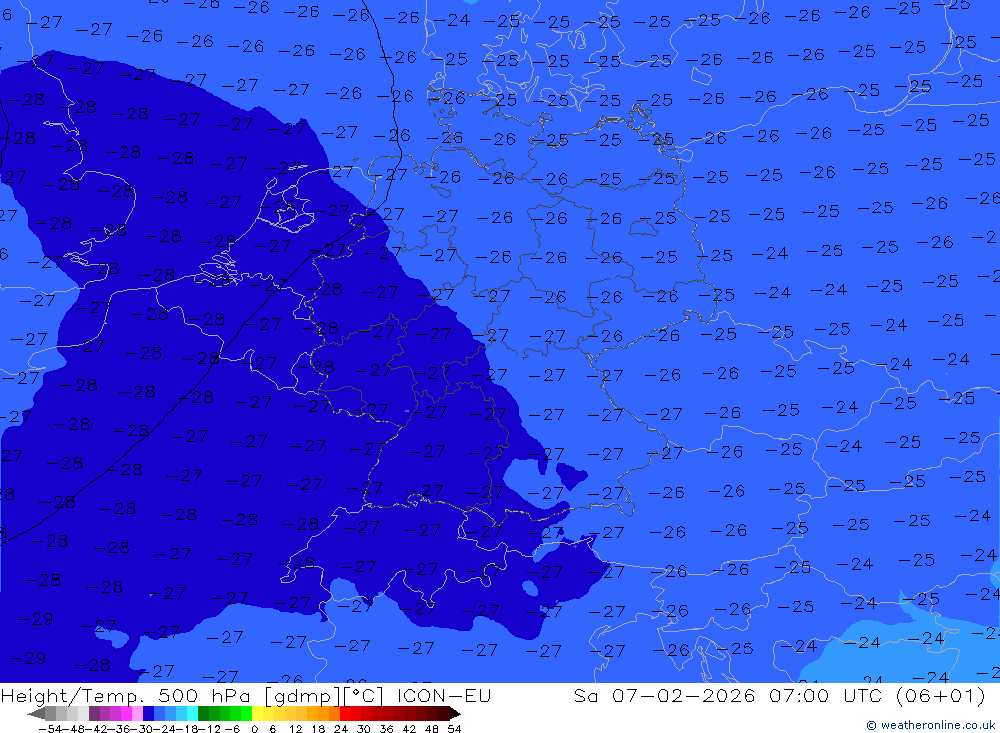Click the '30' legend scale label

click(364, 729)
